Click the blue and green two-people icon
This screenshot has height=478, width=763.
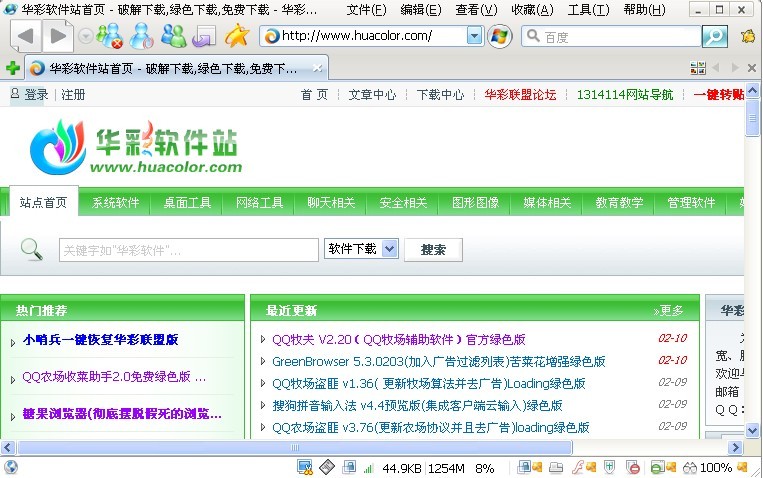pyautogui.click(x=173, y=37)
